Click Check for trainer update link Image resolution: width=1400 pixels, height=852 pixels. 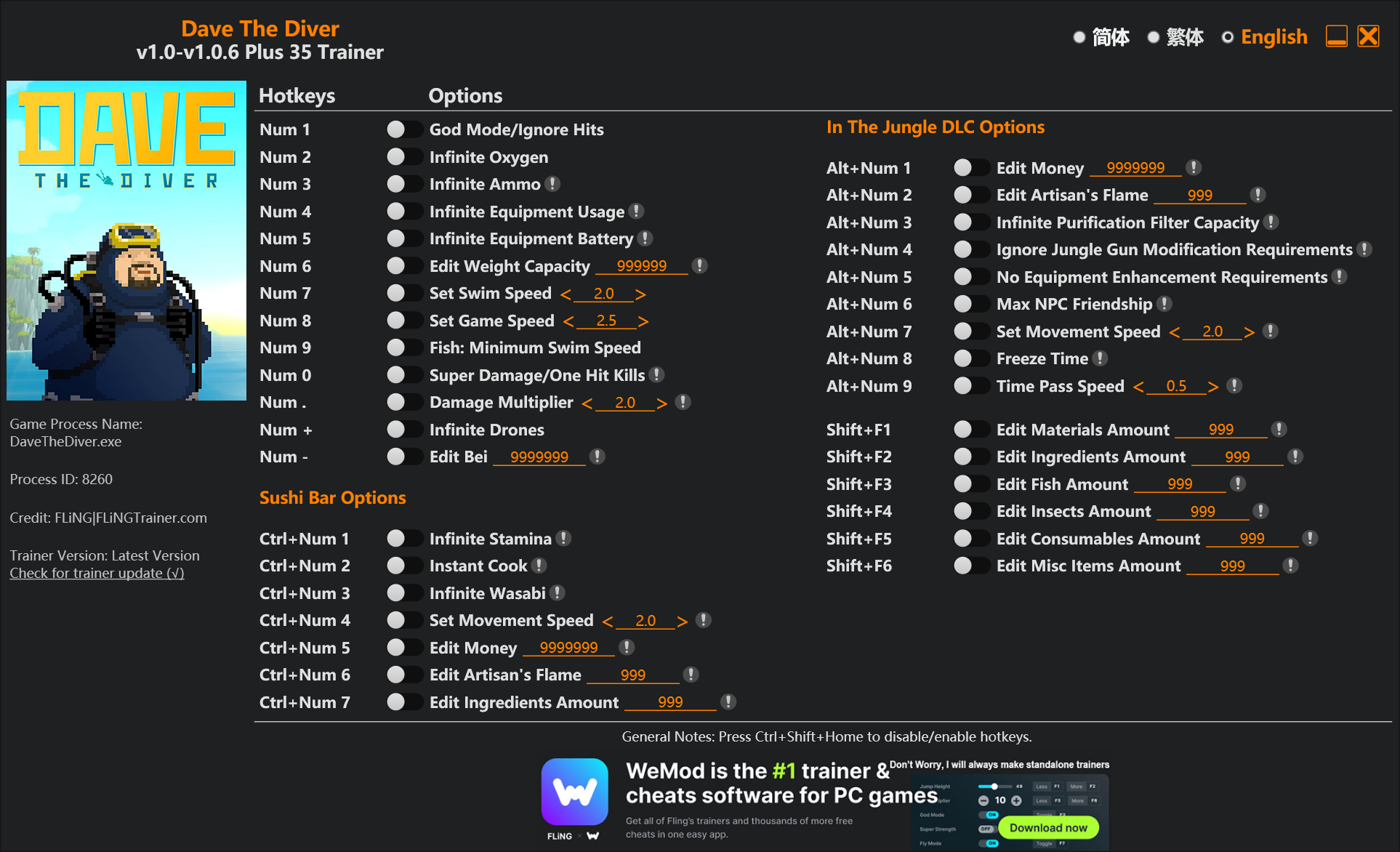pyautogui.click(x=97, y=573)
